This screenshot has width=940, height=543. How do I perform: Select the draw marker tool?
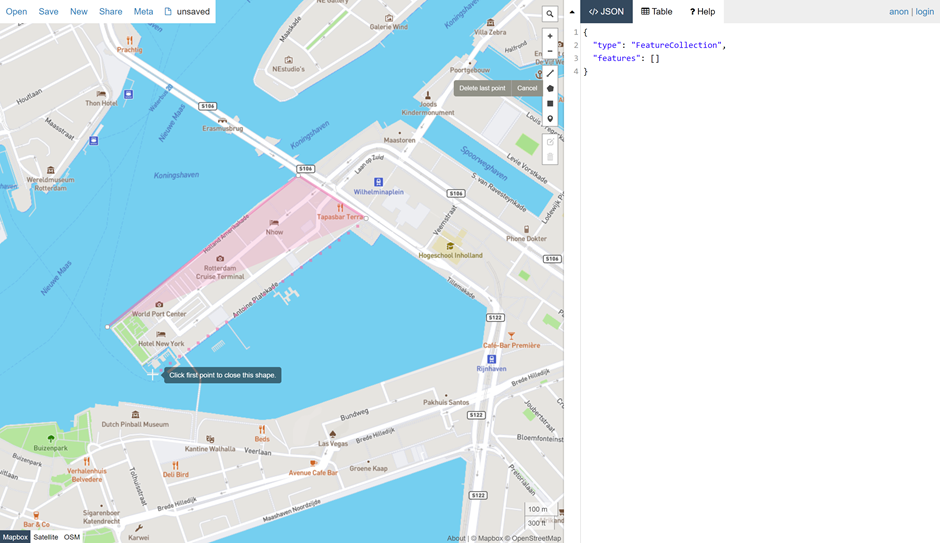click(550, 119)
